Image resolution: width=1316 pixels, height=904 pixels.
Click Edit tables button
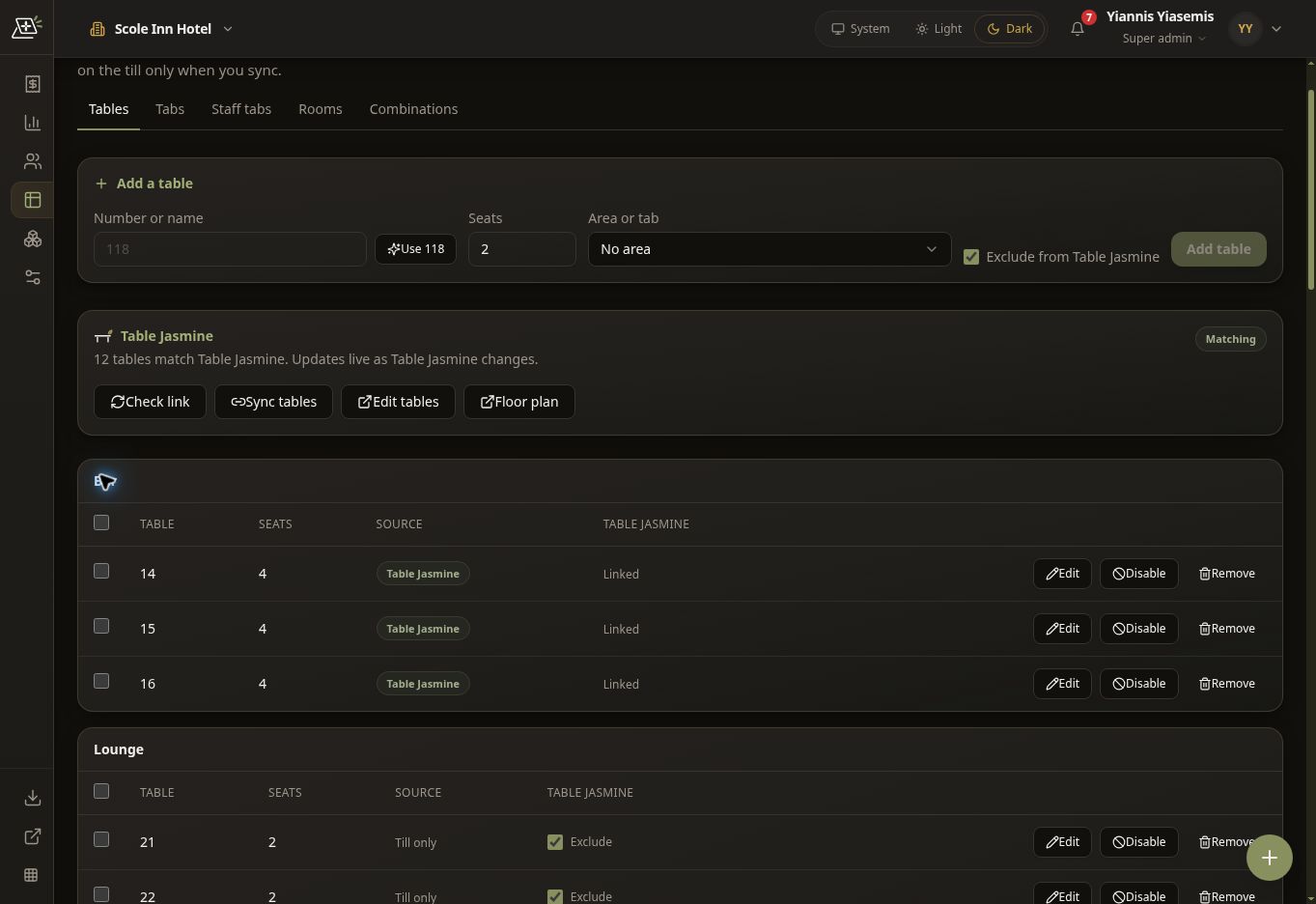tap(398, 402)
